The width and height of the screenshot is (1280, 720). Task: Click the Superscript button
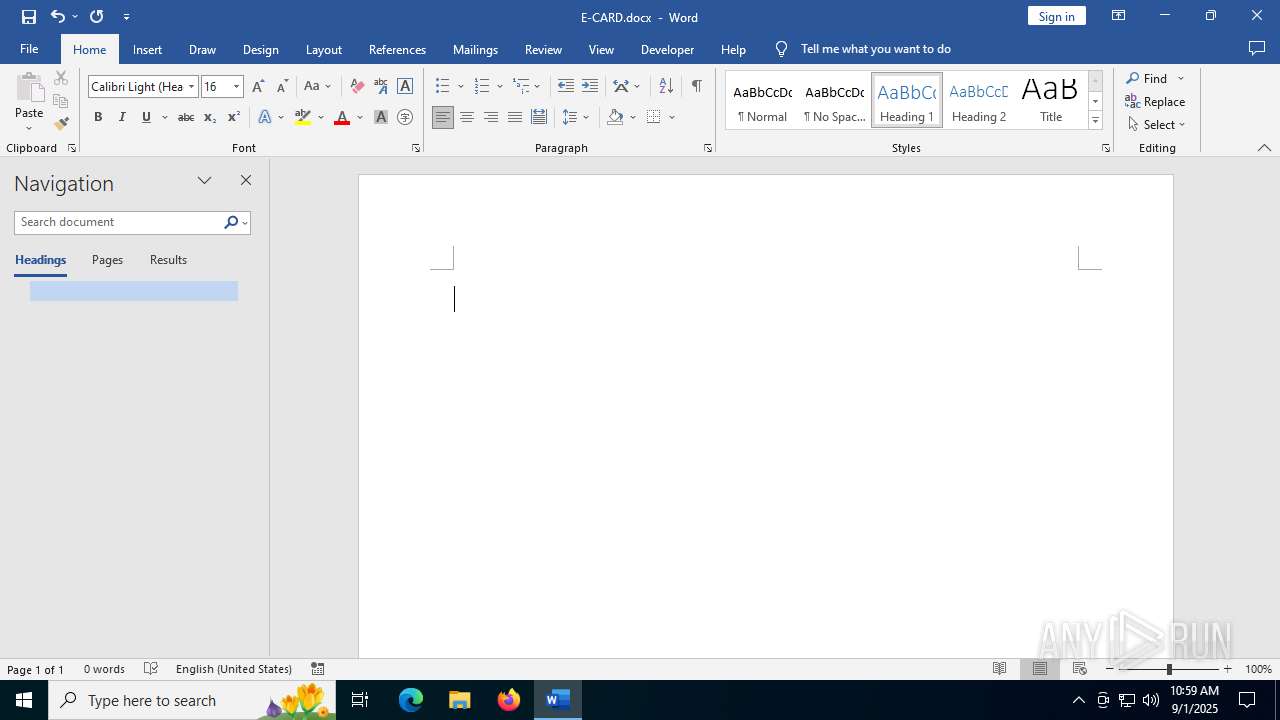tap(234, 117)
